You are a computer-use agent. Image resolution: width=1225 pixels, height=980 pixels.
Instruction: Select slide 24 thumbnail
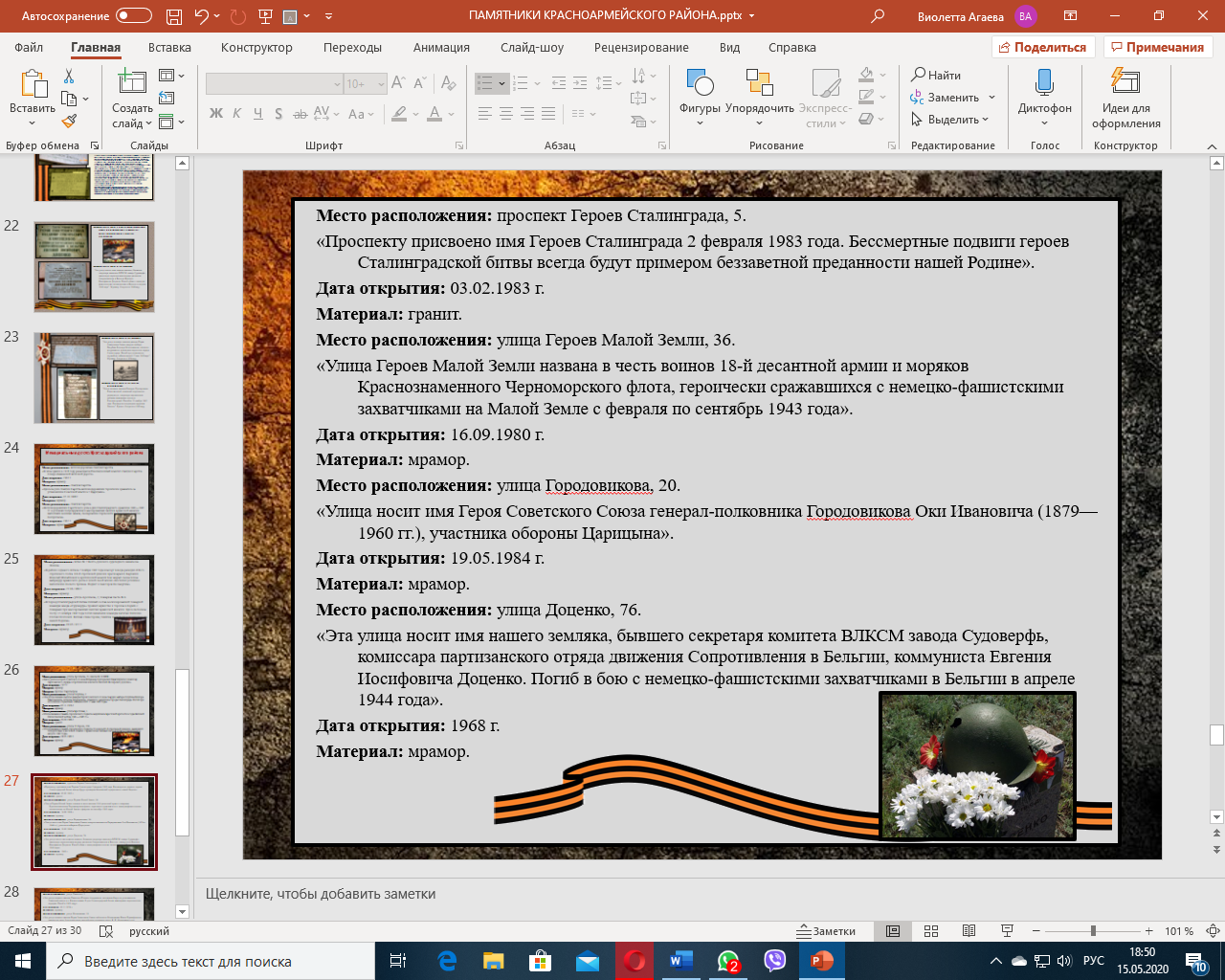tap(94, 488)
